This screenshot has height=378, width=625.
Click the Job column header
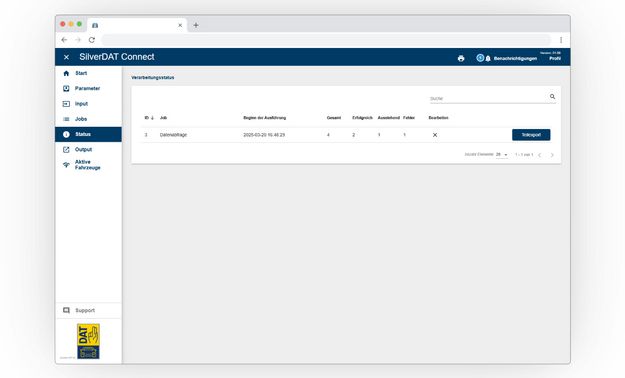point(163,118)
